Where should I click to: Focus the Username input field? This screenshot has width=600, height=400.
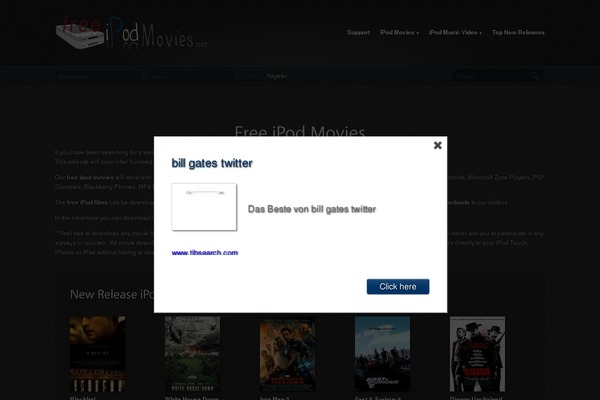click(x=98, y=77)
